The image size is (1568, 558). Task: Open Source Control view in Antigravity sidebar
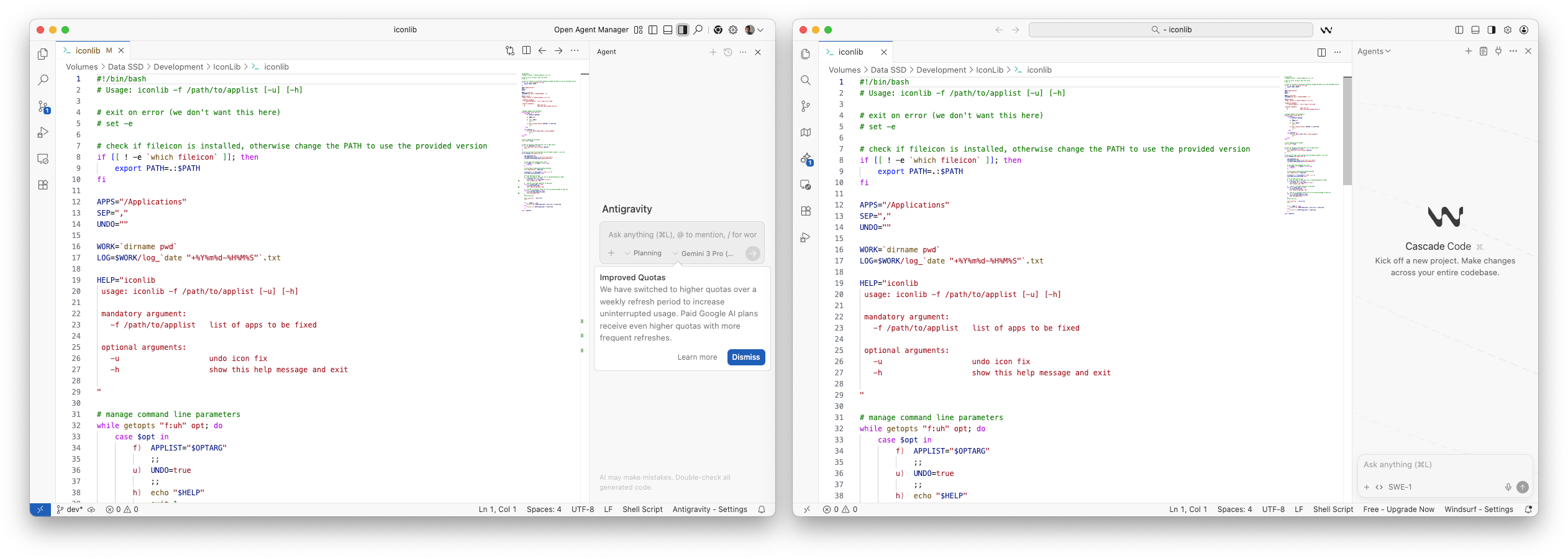[x=43, y=107]
